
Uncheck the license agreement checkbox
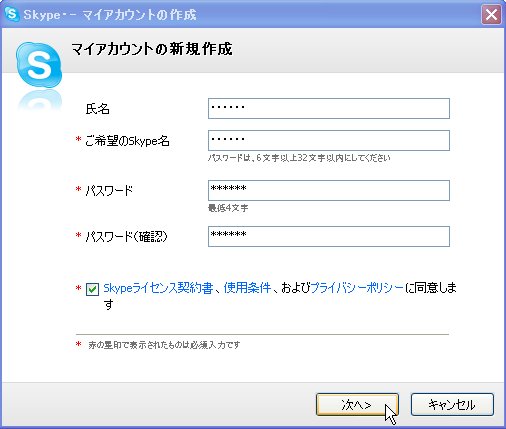(x=92, y=289)
